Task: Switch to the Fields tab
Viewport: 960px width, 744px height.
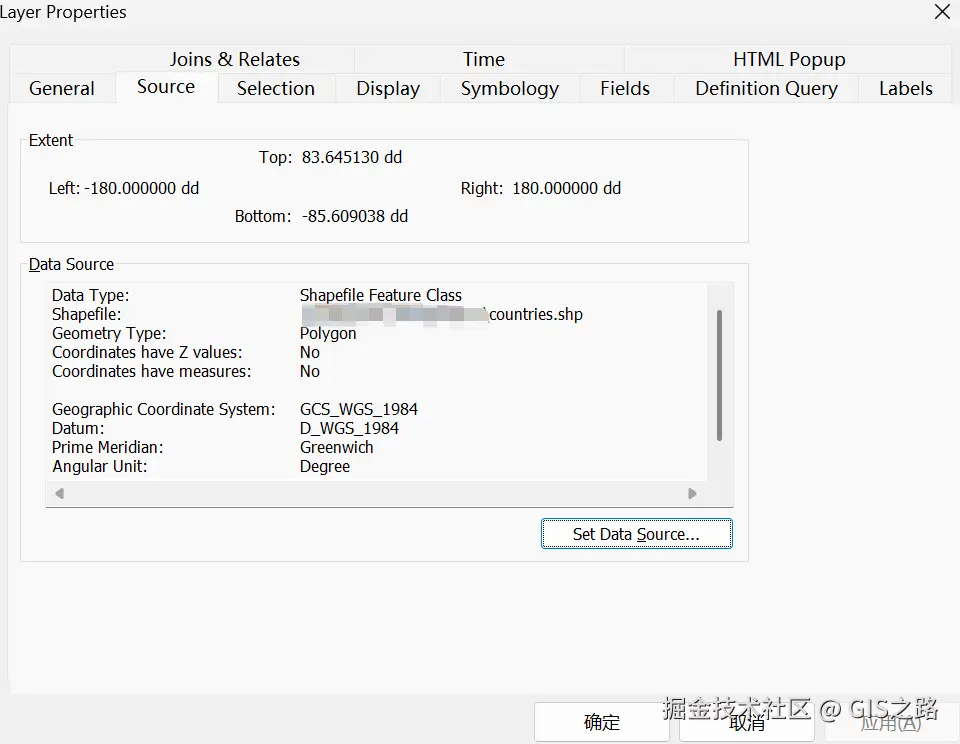Action: tap(625, 88)
